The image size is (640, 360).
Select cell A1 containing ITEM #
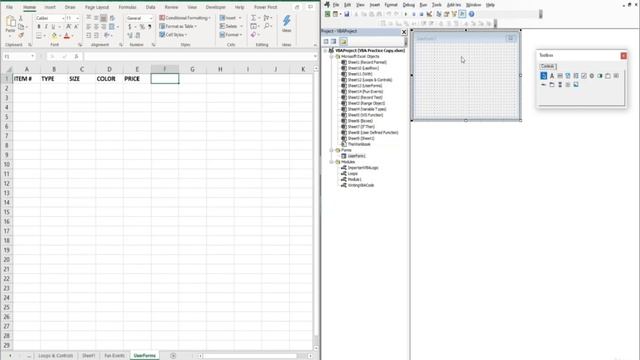(x=27, y=78)
